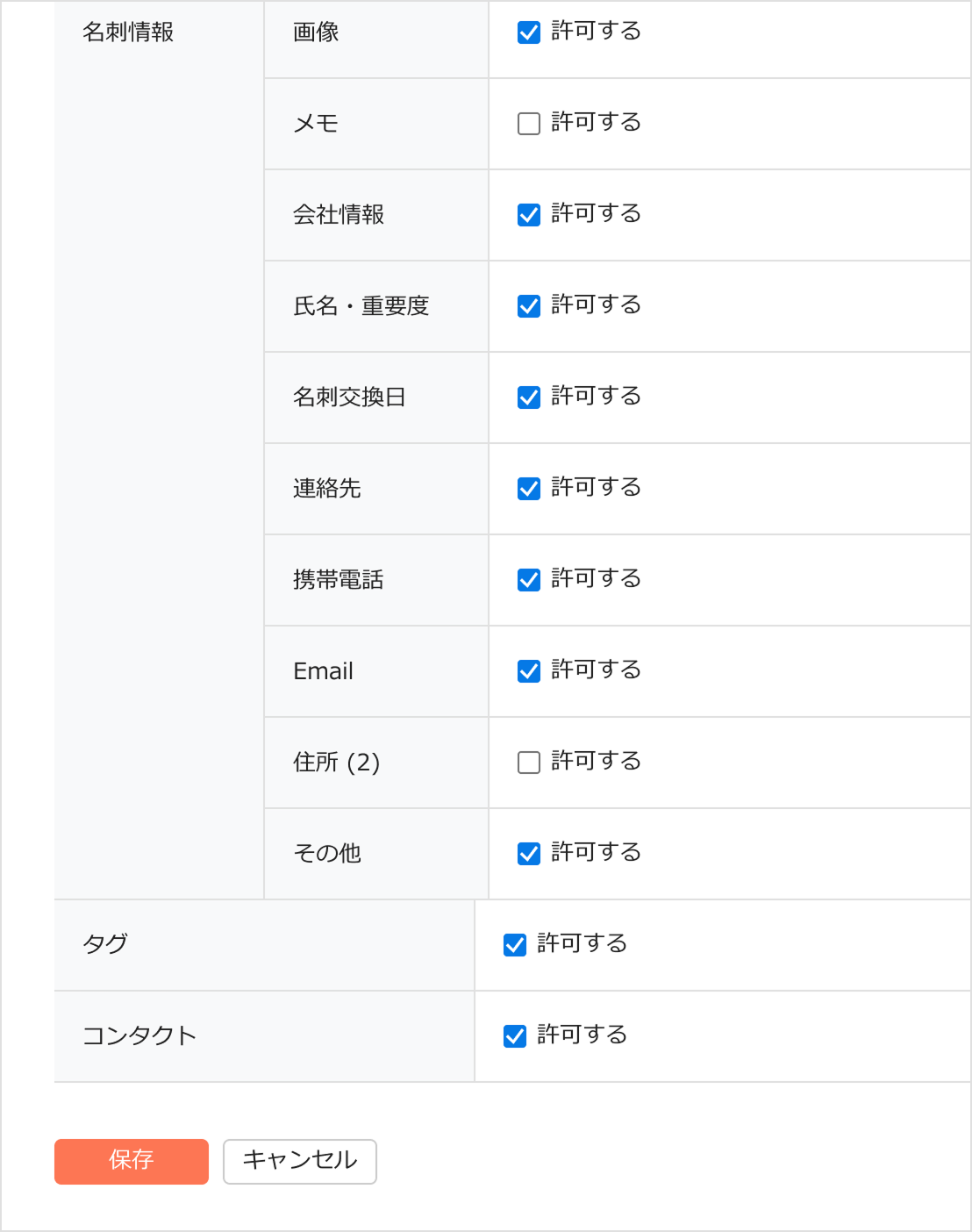Uncheck the 連絡先 permission checkbox

[529, 489]
